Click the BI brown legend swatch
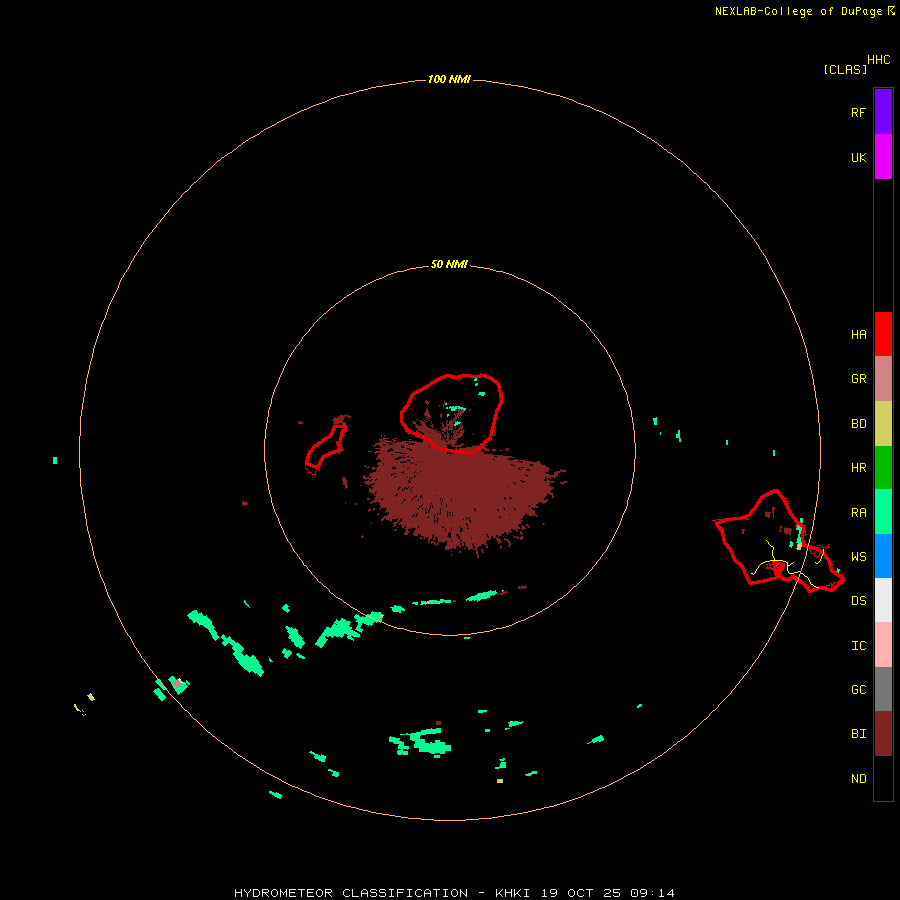 [883, 734]
